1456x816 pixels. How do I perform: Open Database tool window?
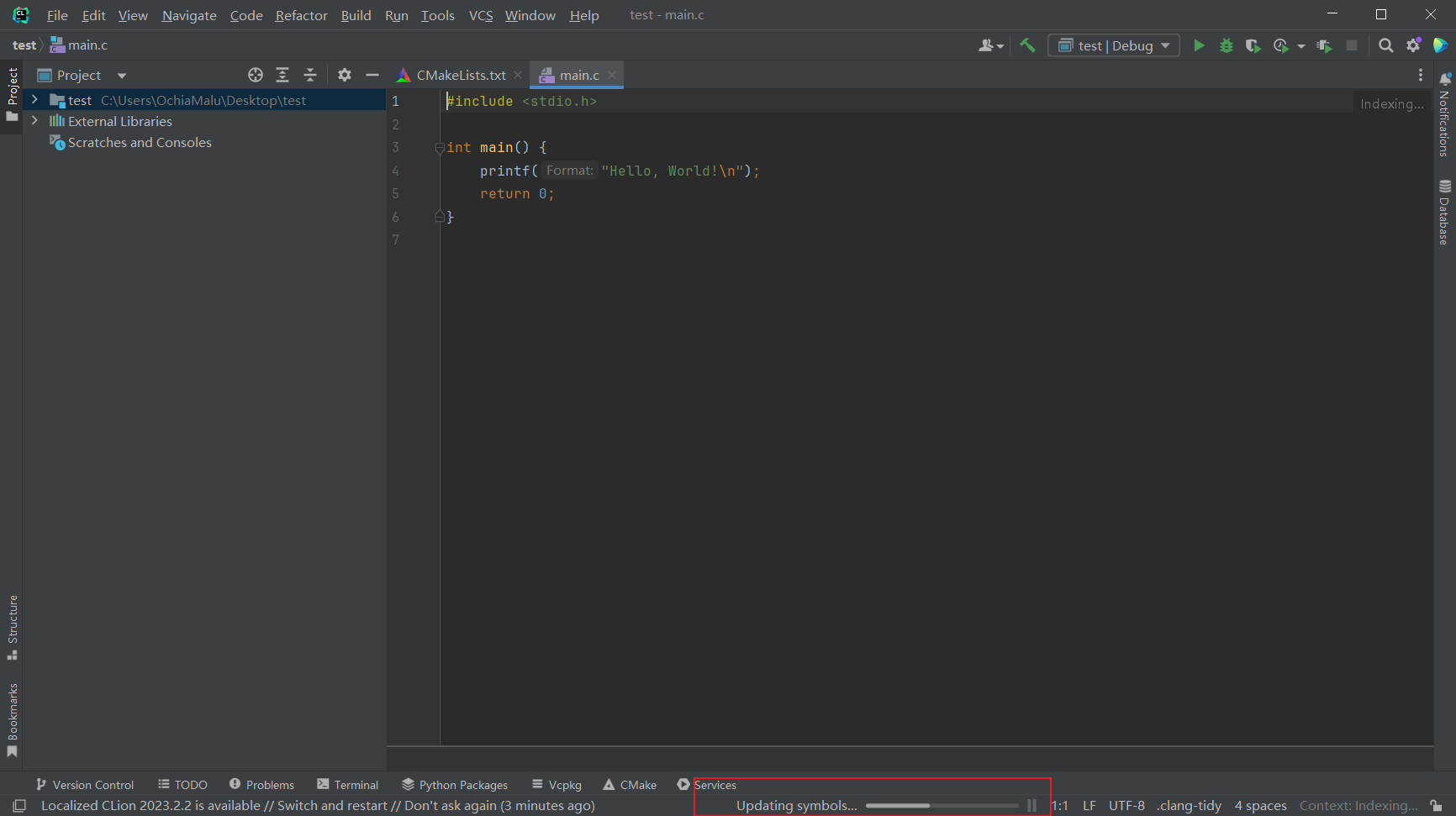coord(1444,212)
